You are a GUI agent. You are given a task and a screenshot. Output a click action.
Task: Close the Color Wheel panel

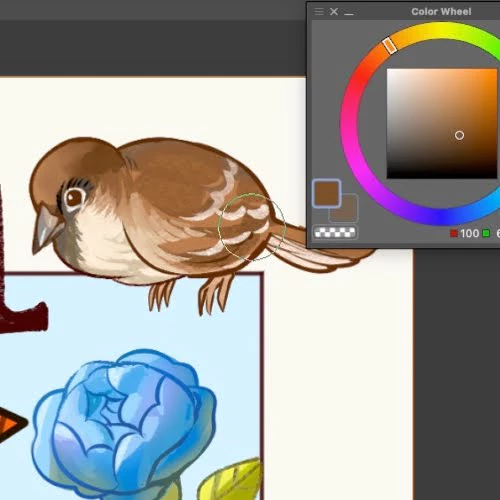click(x=334, y=12)
